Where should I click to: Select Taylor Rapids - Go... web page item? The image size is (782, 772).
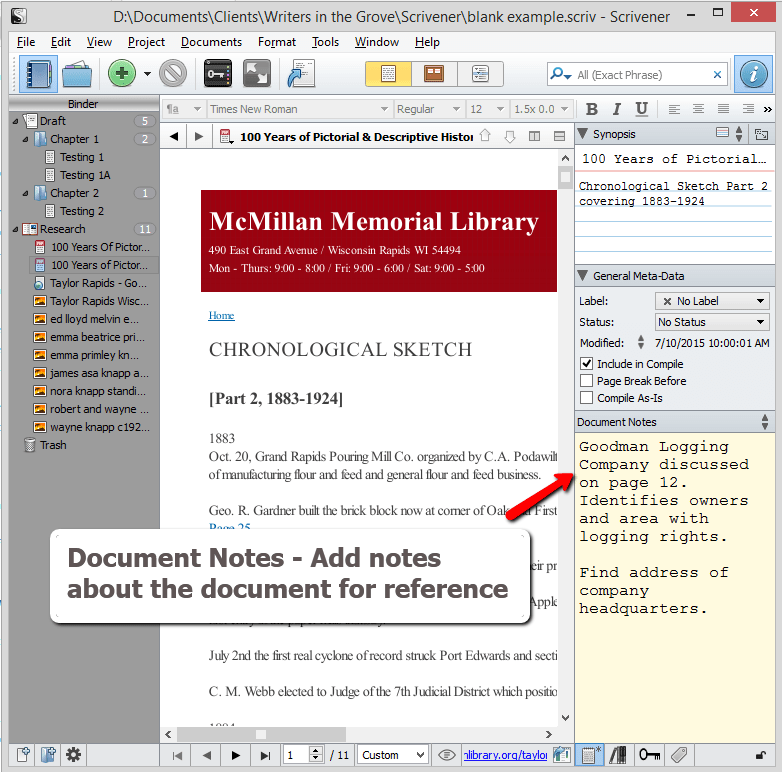point(98,283)
